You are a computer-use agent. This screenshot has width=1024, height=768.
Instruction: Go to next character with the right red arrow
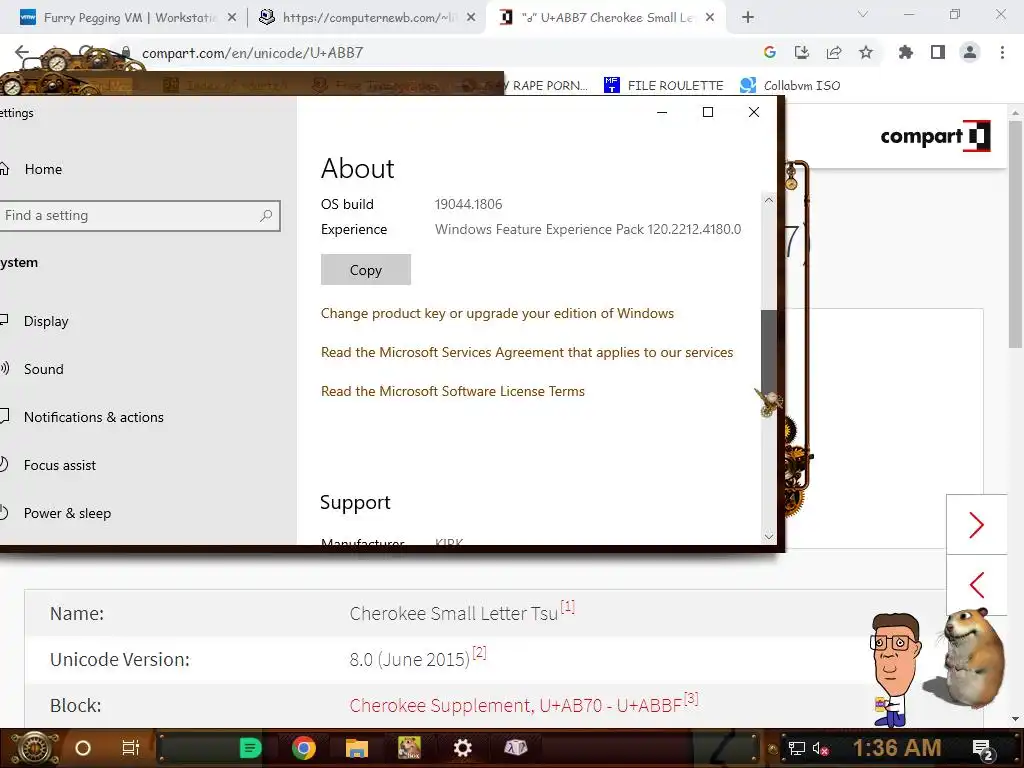(x=976, y=525)
